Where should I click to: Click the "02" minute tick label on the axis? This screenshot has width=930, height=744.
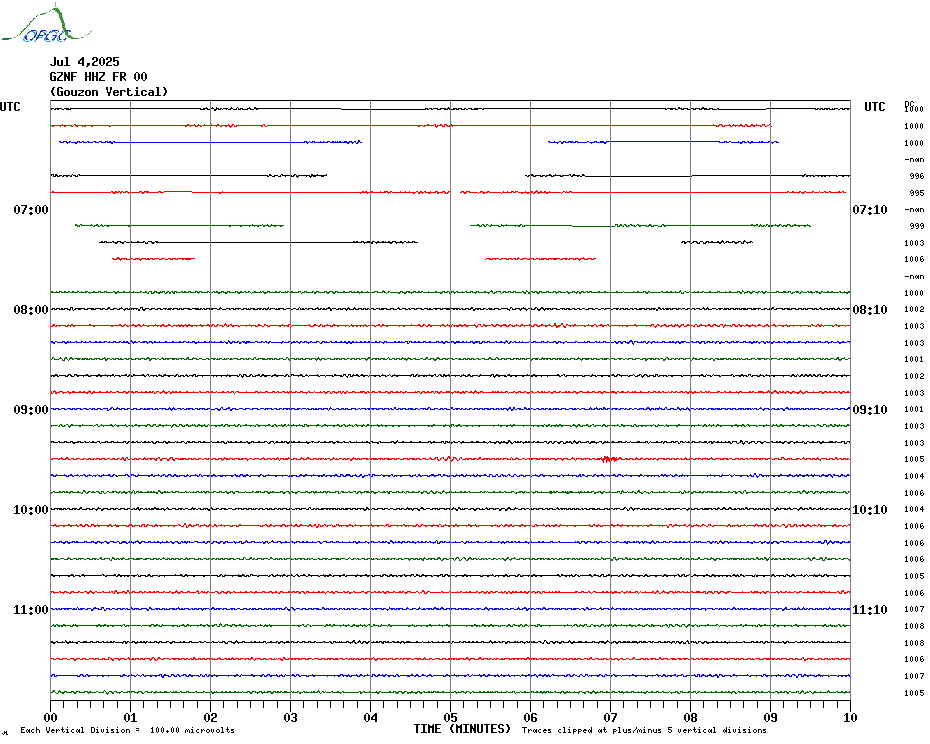211,717
